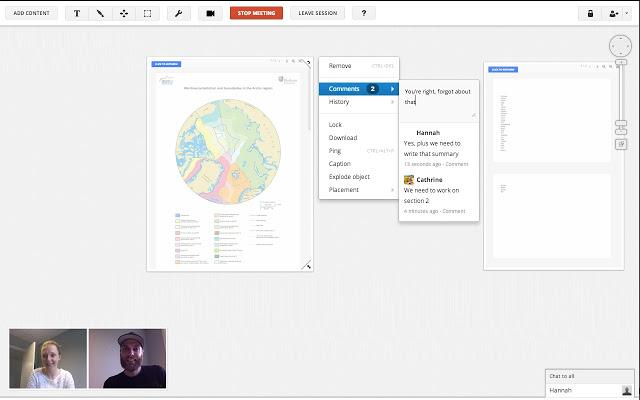Open Placement submenu entry

[x=359, y=190]
